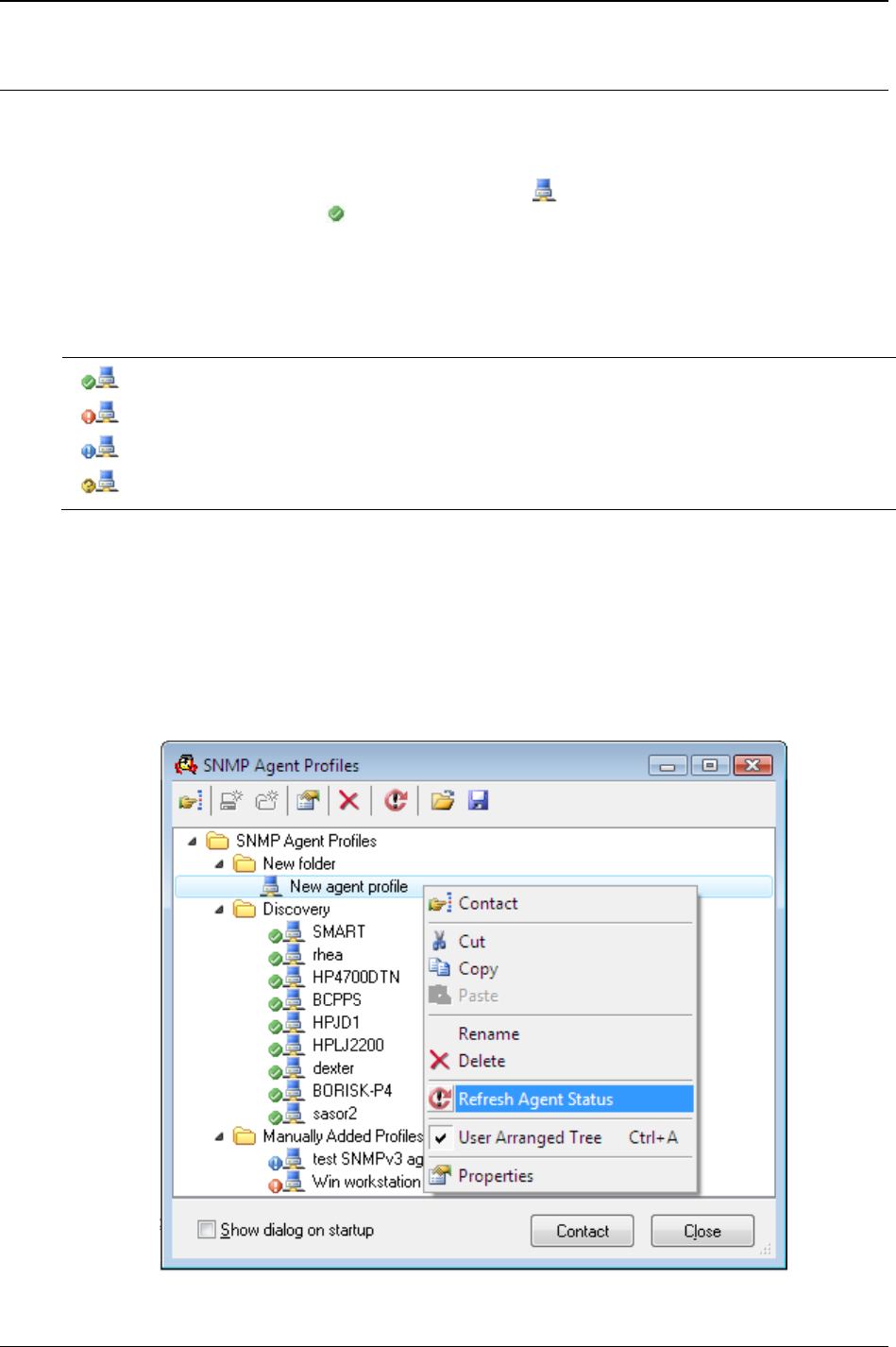
Task: Click the Open profiles folder toolbar icon
Action: 443,801
